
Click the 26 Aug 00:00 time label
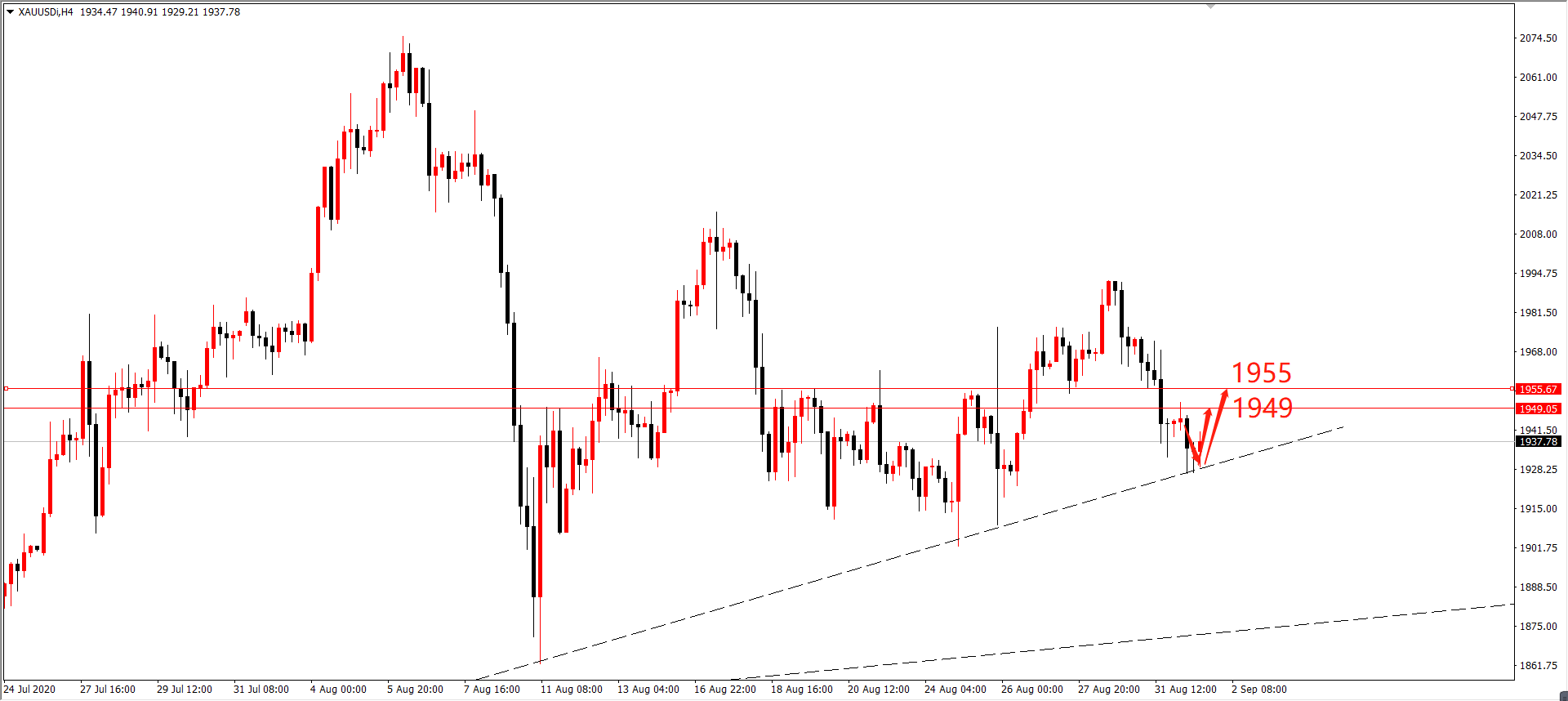[x=1032, y=690]
